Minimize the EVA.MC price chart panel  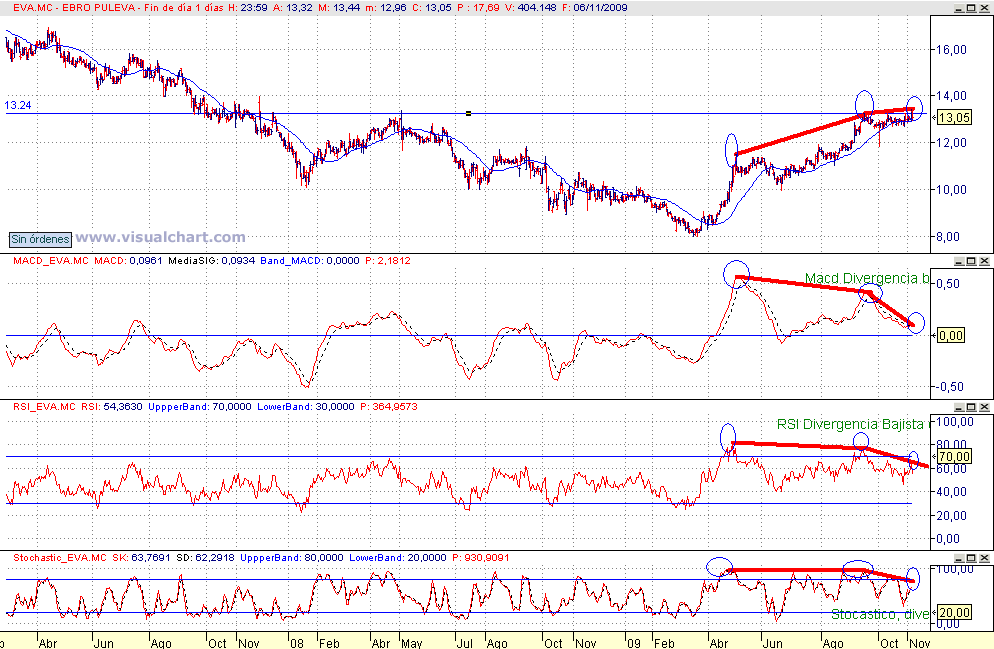959,8
